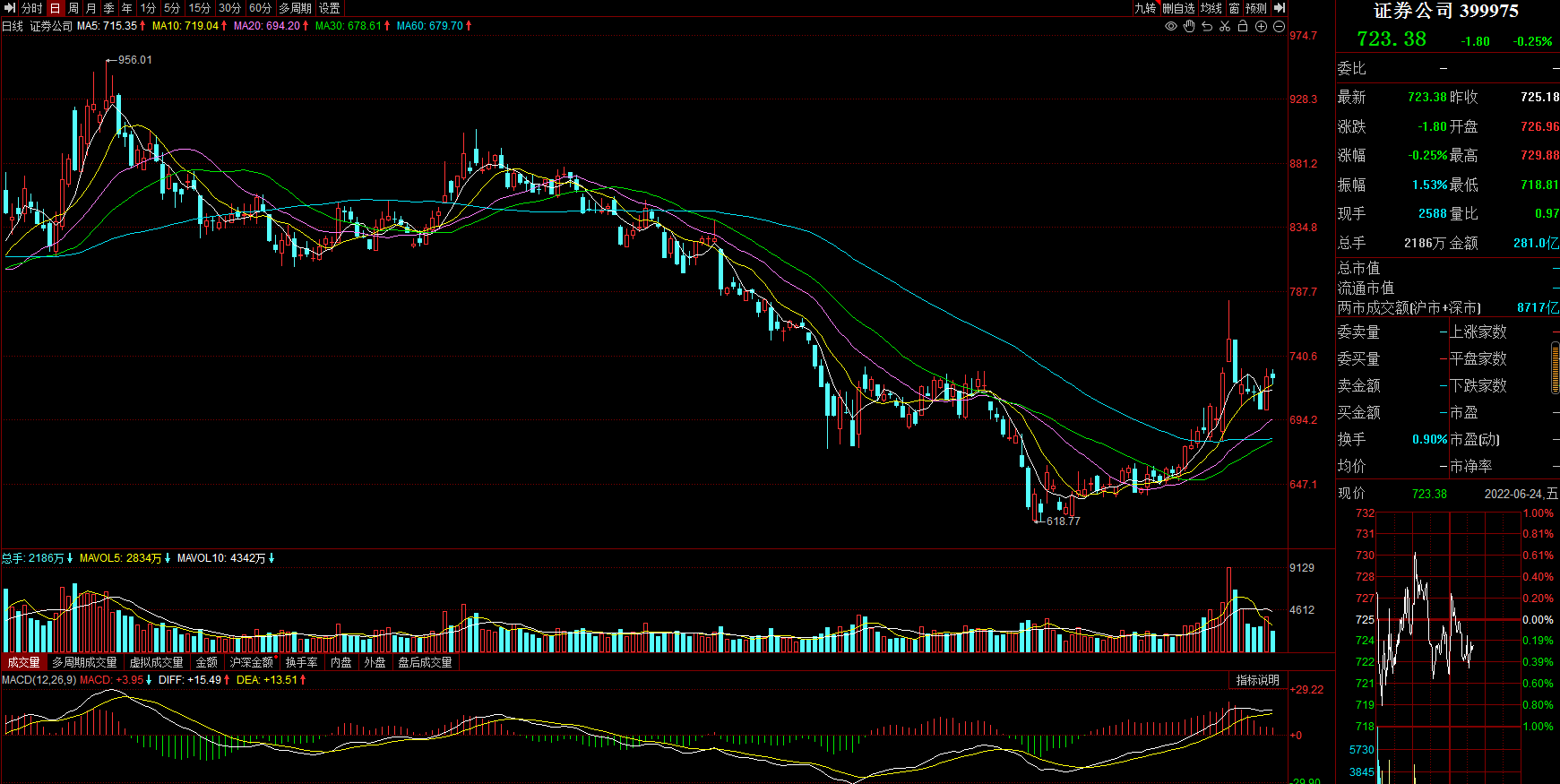Toggle the eye visibility icon above chart
The image size is (1560, 784).
pyautogui.click(x=1170, y=26)
